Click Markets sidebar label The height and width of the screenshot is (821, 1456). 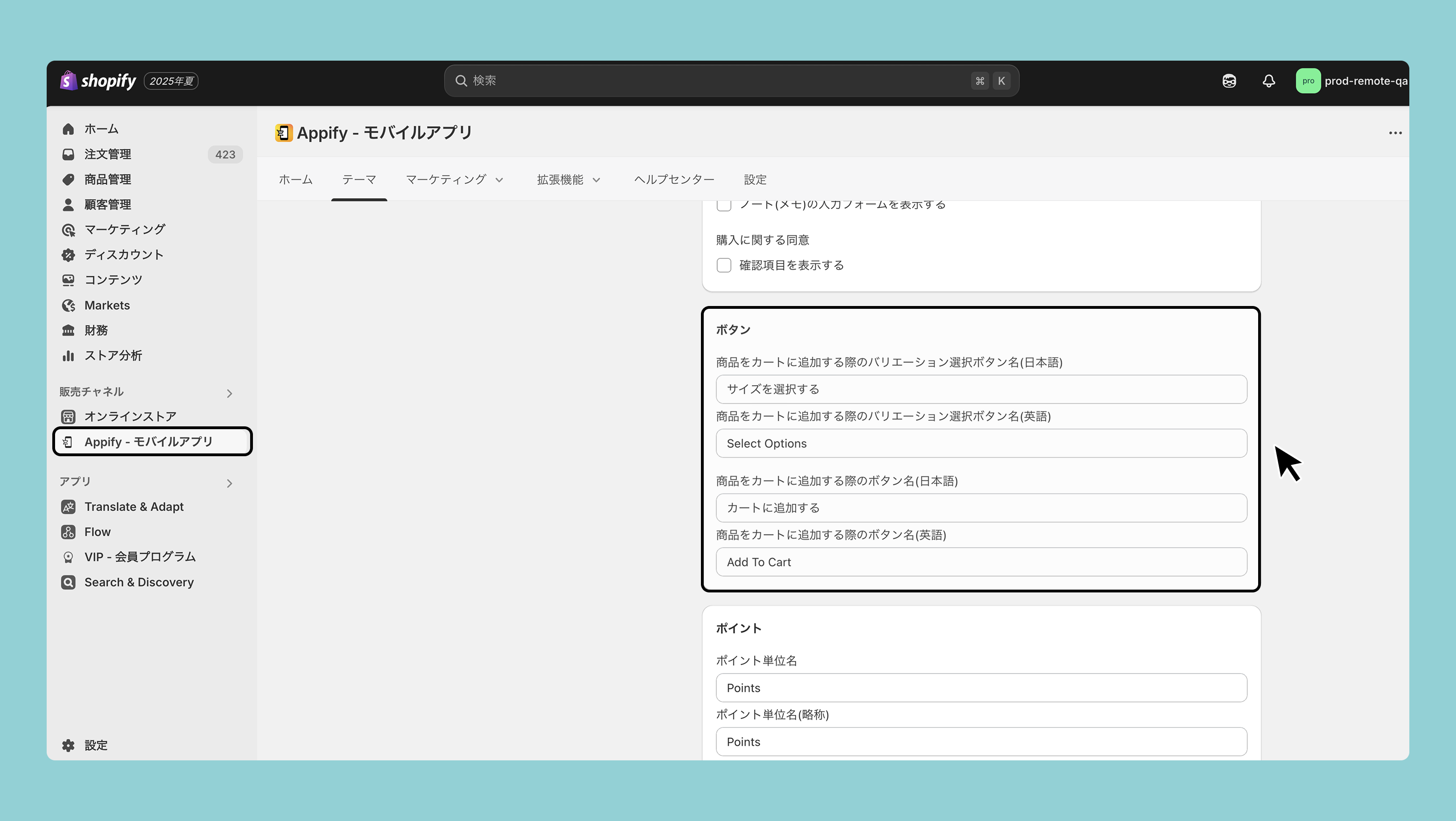tap(107, 305)
